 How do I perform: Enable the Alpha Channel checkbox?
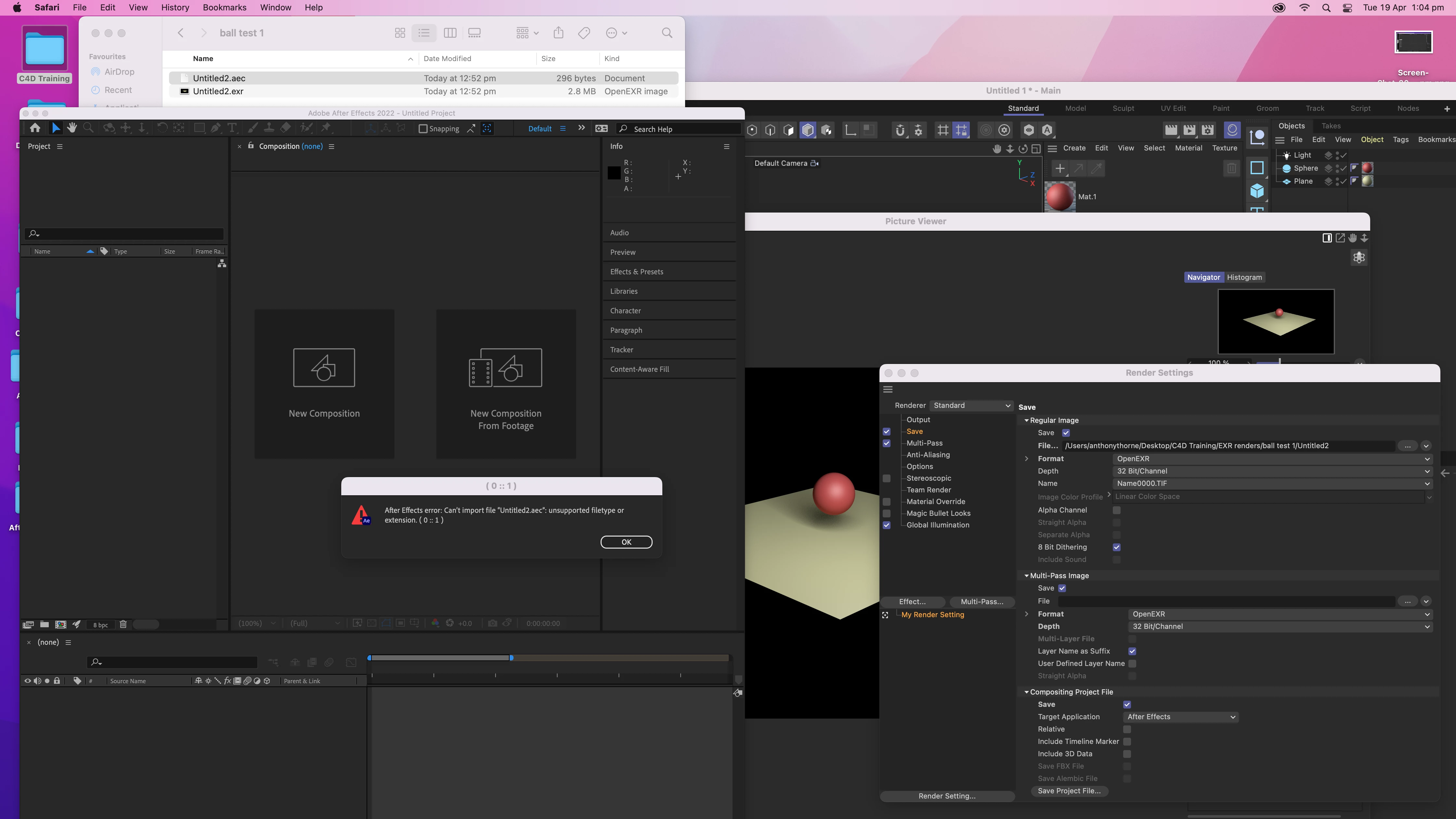pos(1116,510)
